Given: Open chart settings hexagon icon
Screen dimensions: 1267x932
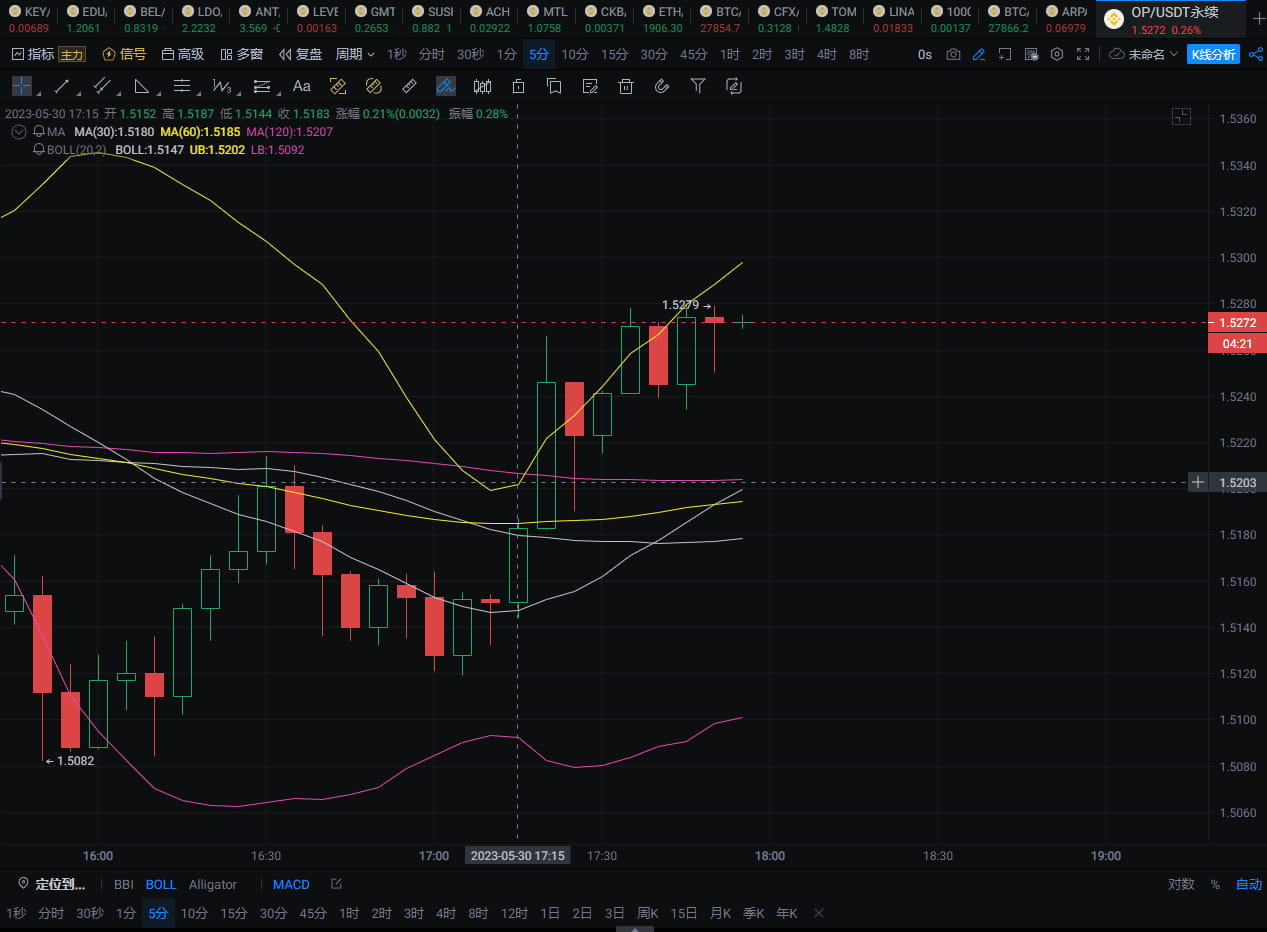Looking at the screenshot, I should 1056,54.
